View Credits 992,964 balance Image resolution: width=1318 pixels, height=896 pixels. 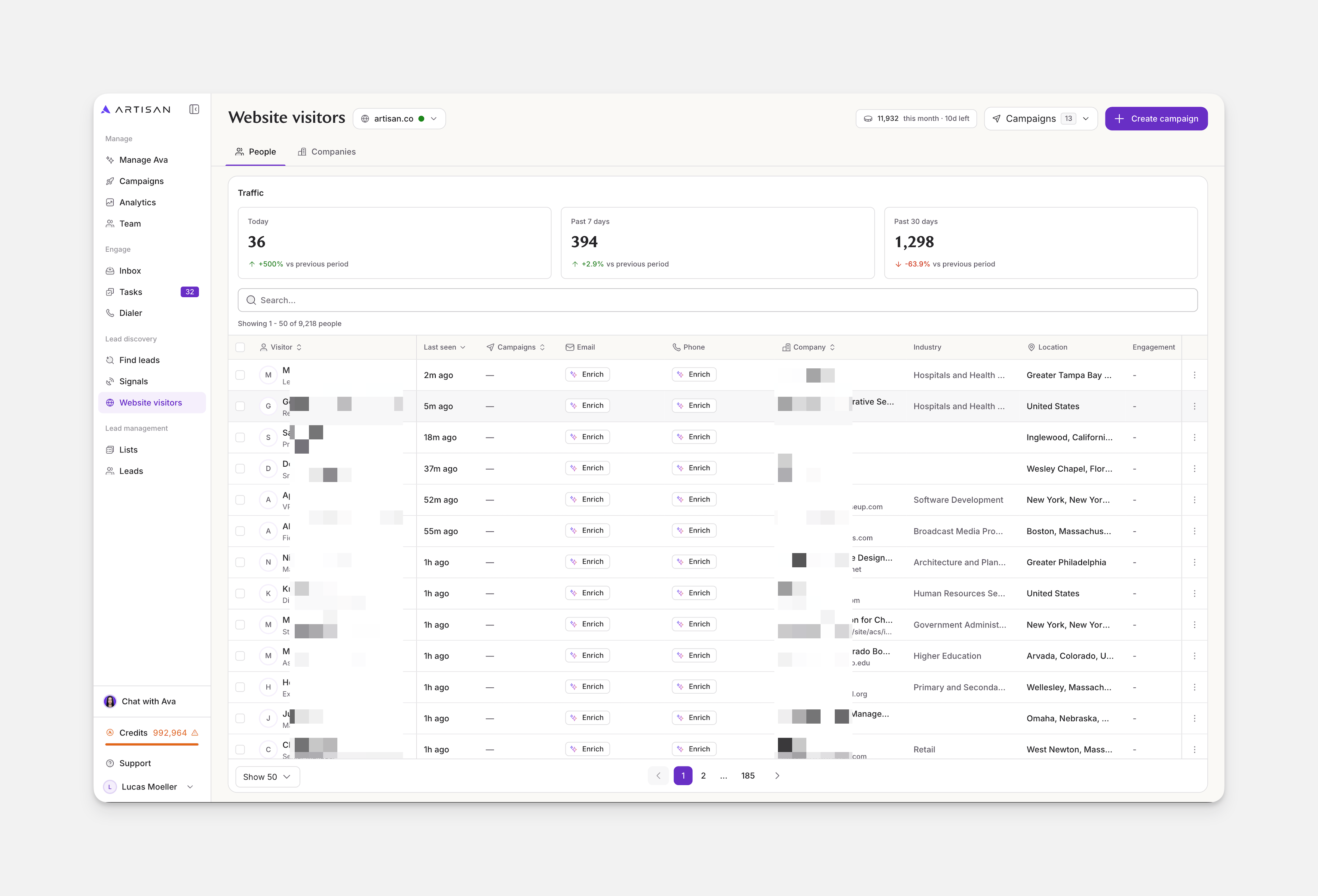click(x=152, y=733)
